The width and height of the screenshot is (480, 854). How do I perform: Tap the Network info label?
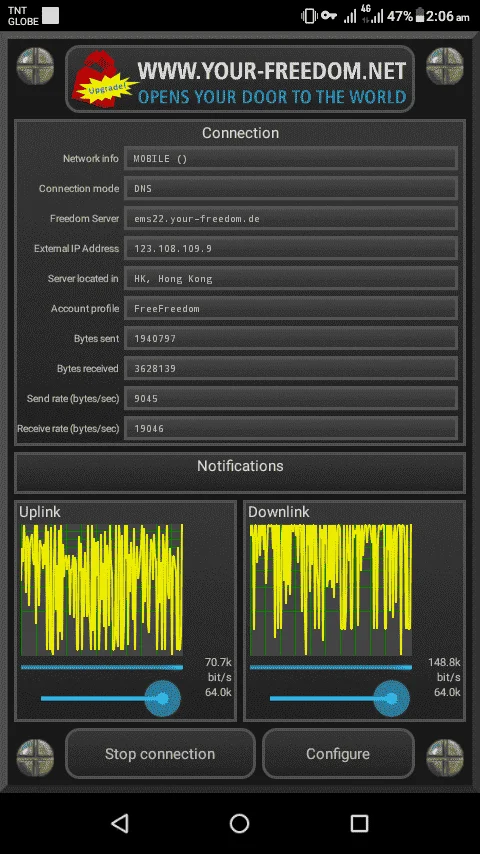(x=90, y=159)
